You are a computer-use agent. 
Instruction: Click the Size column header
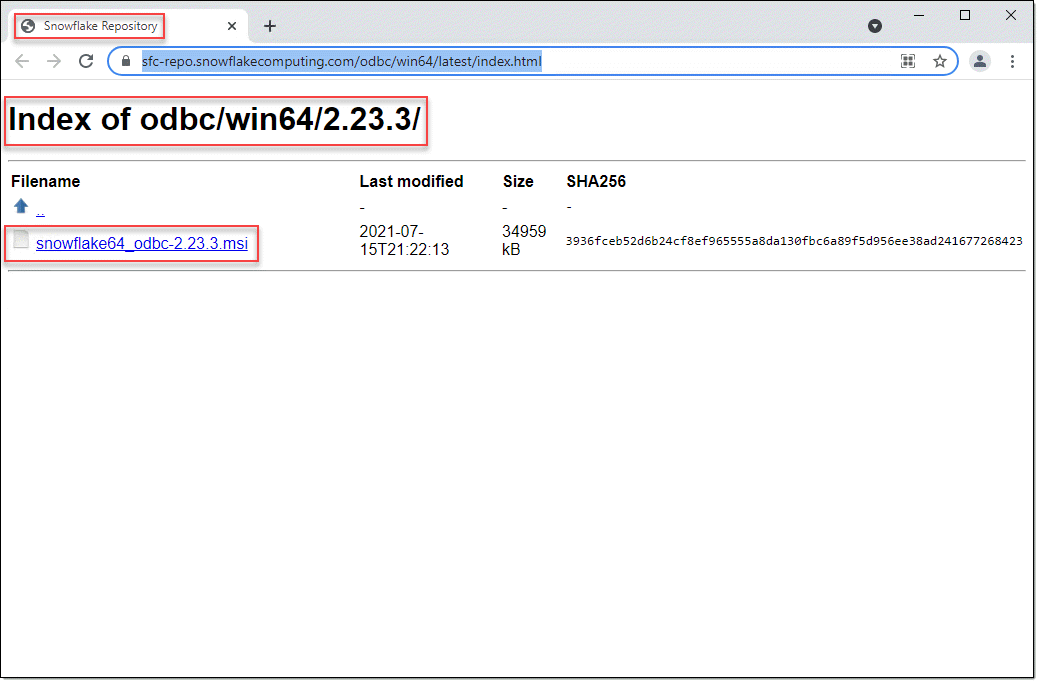pos(518,181)
